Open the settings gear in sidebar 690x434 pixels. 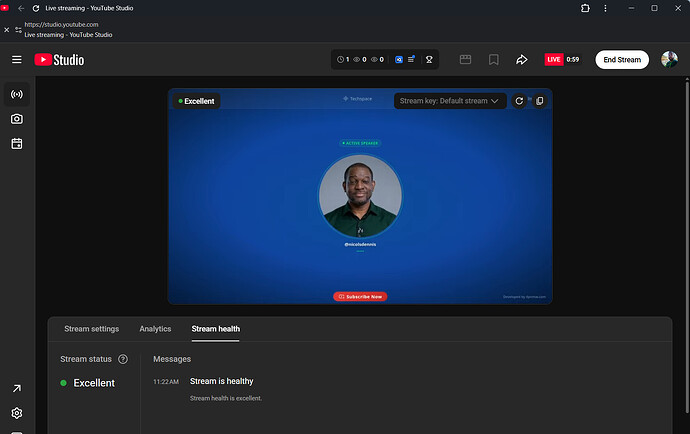[x=17, y=413]
